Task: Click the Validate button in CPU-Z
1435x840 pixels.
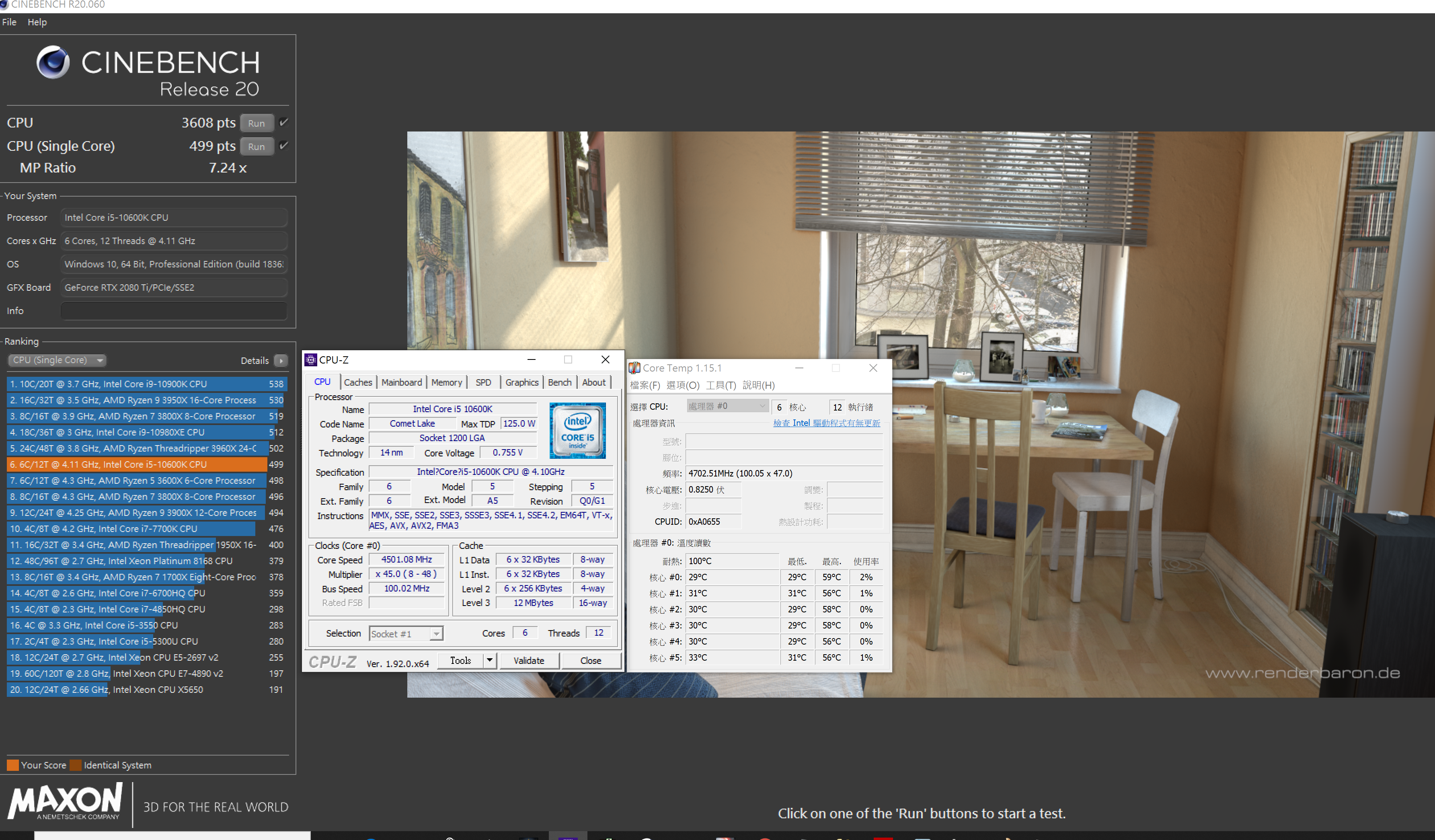Action: point(529,661)
